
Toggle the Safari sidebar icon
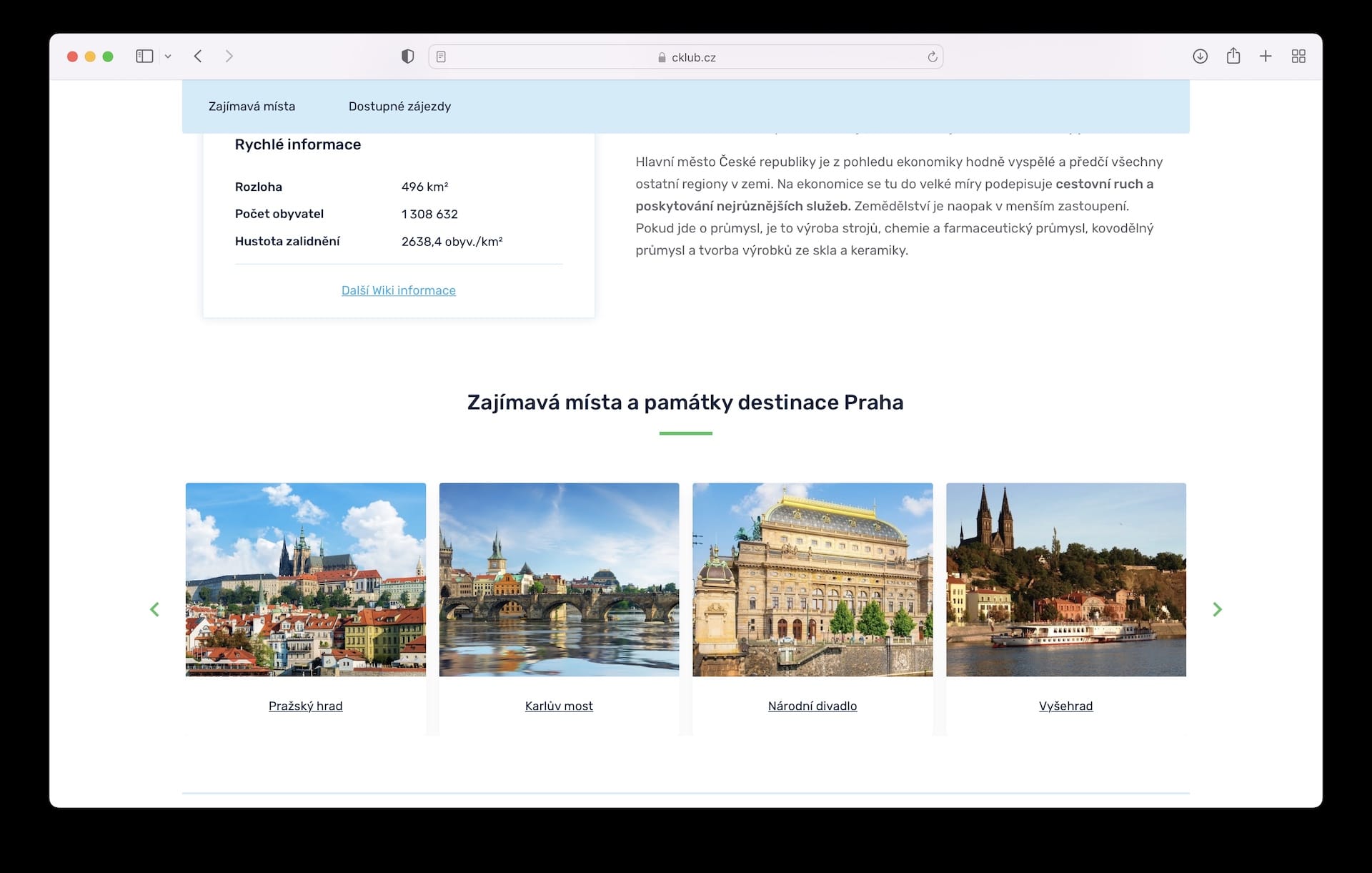[144, 56]
